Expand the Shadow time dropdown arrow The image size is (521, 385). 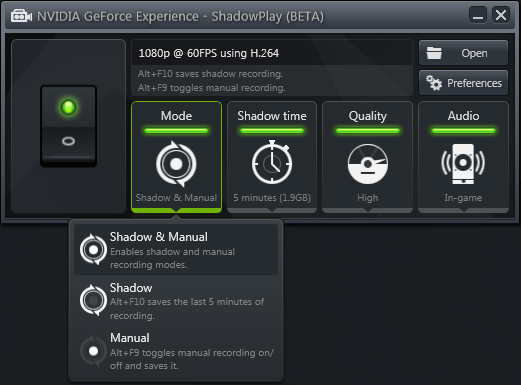pos(272,210)
